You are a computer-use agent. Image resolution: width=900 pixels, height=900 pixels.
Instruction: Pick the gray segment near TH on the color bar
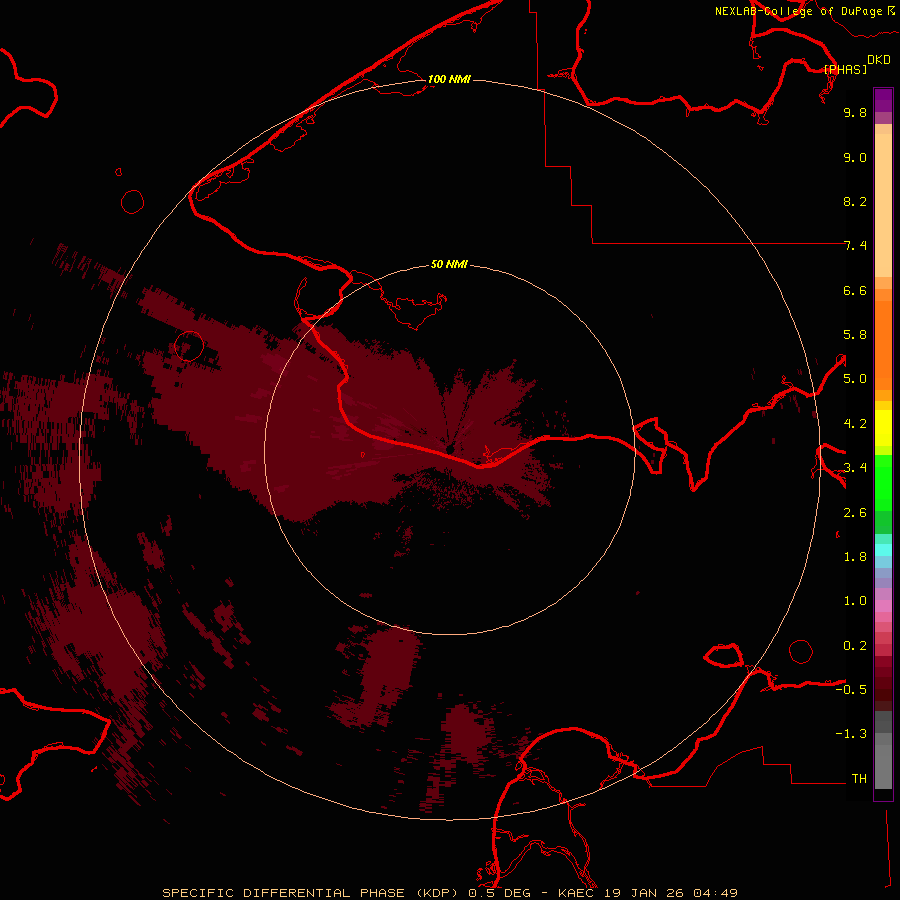tap(883, 766)
